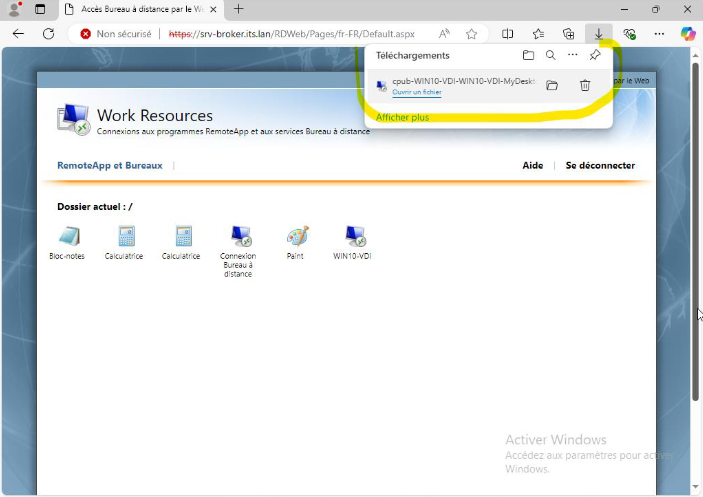This screenshot has width=703, height=497.
Task: Open more options in Téléchargements panel
Action: coord(573,55)
